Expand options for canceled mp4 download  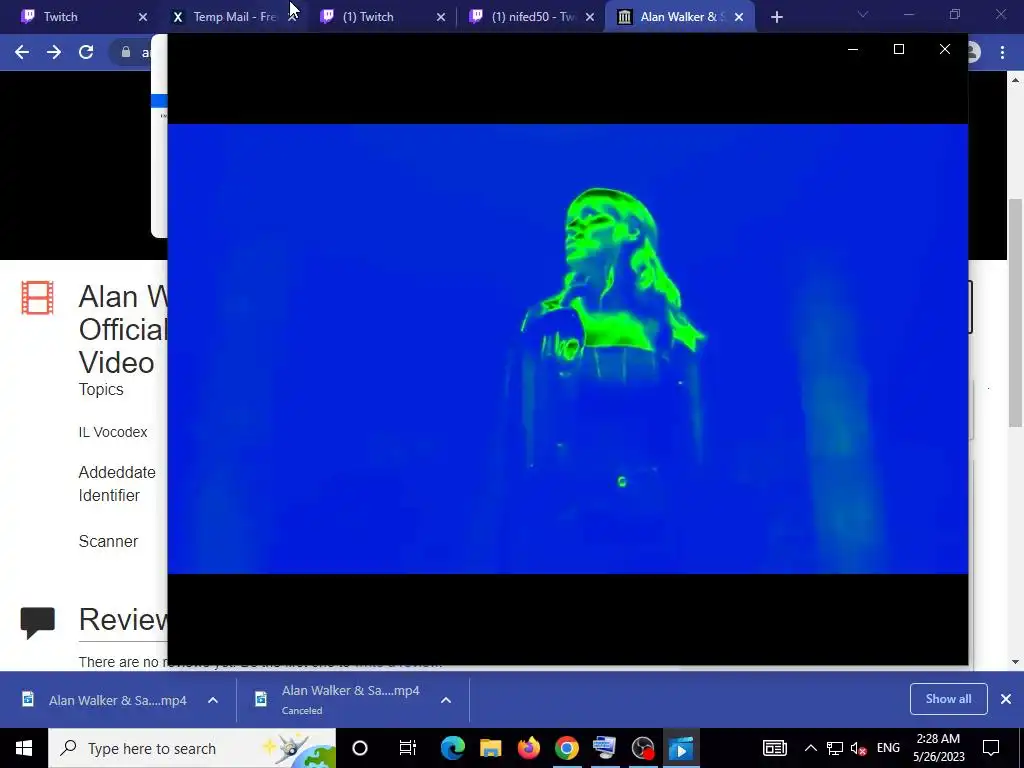point(446,700)
